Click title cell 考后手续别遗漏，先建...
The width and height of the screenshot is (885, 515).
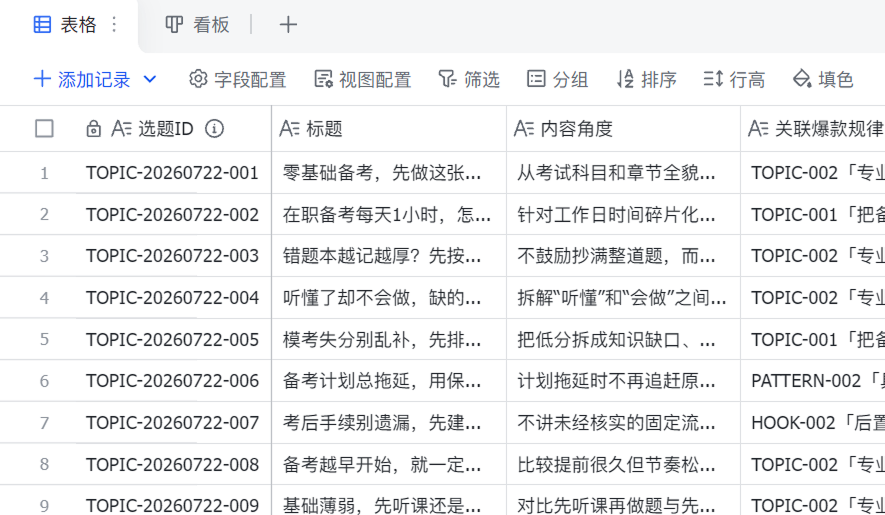pos(389,423)
